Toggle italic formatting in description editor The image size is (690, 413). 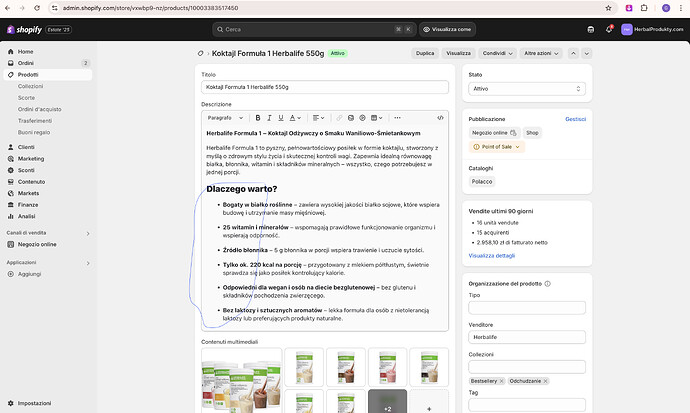point(269,118)
